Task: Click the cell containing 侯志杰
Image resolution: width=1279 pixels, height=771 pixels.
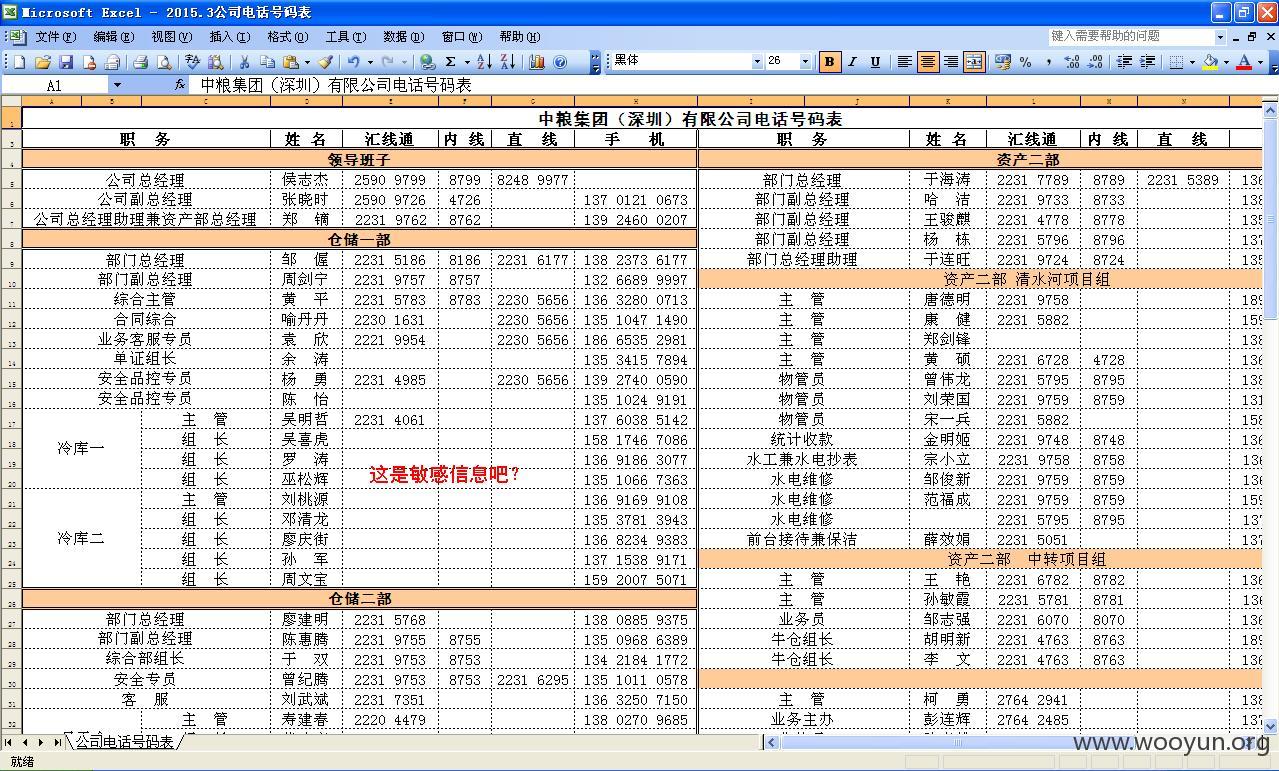Action: point(306,180)
